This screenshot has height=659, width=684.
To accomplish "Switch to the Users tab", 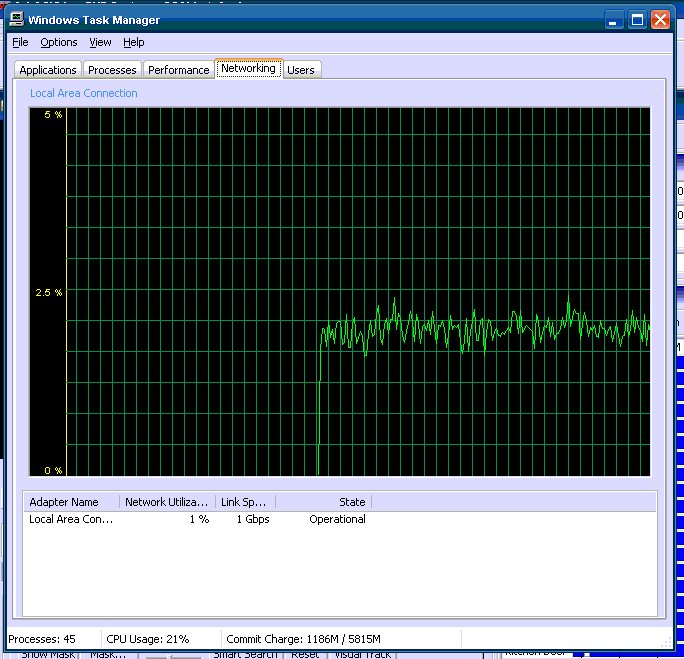I will [301, 70].
